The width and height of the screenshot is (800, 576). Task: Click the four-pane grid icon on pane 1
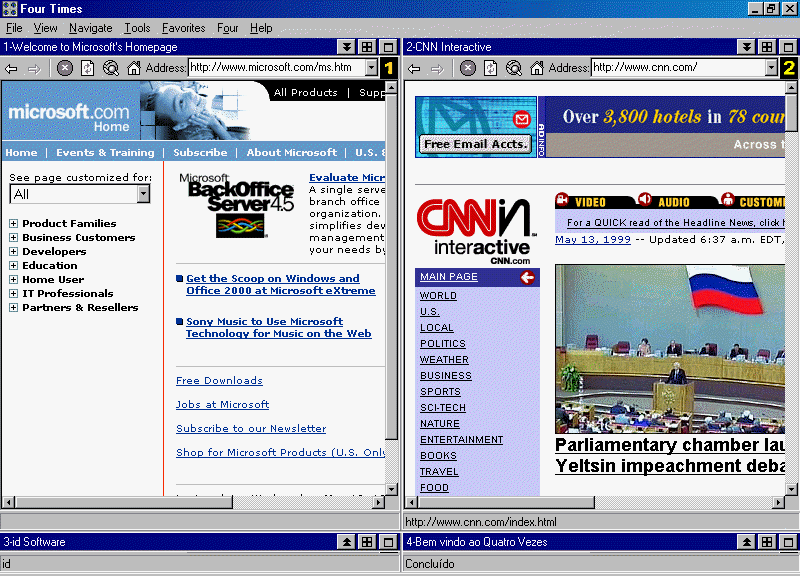[367, 47]
